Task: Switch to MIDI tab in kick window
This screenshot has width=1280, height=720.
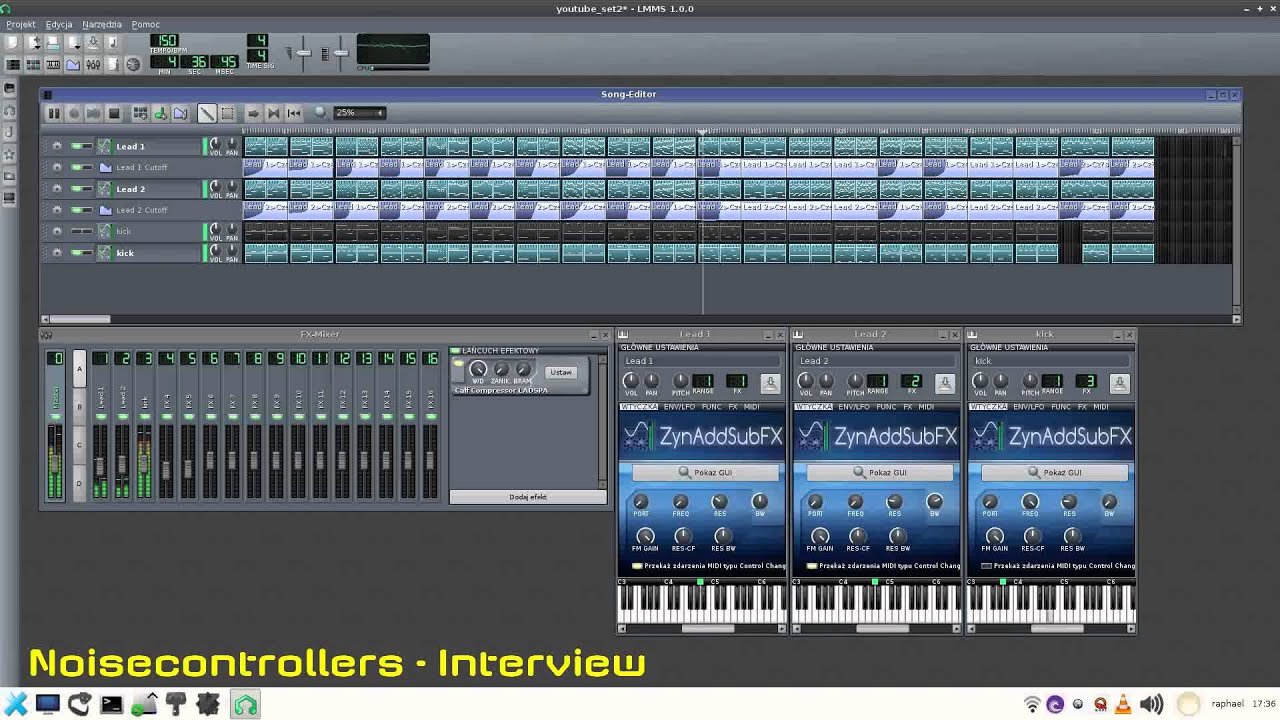Action: pyautogui.click(x=1101, y=407)
